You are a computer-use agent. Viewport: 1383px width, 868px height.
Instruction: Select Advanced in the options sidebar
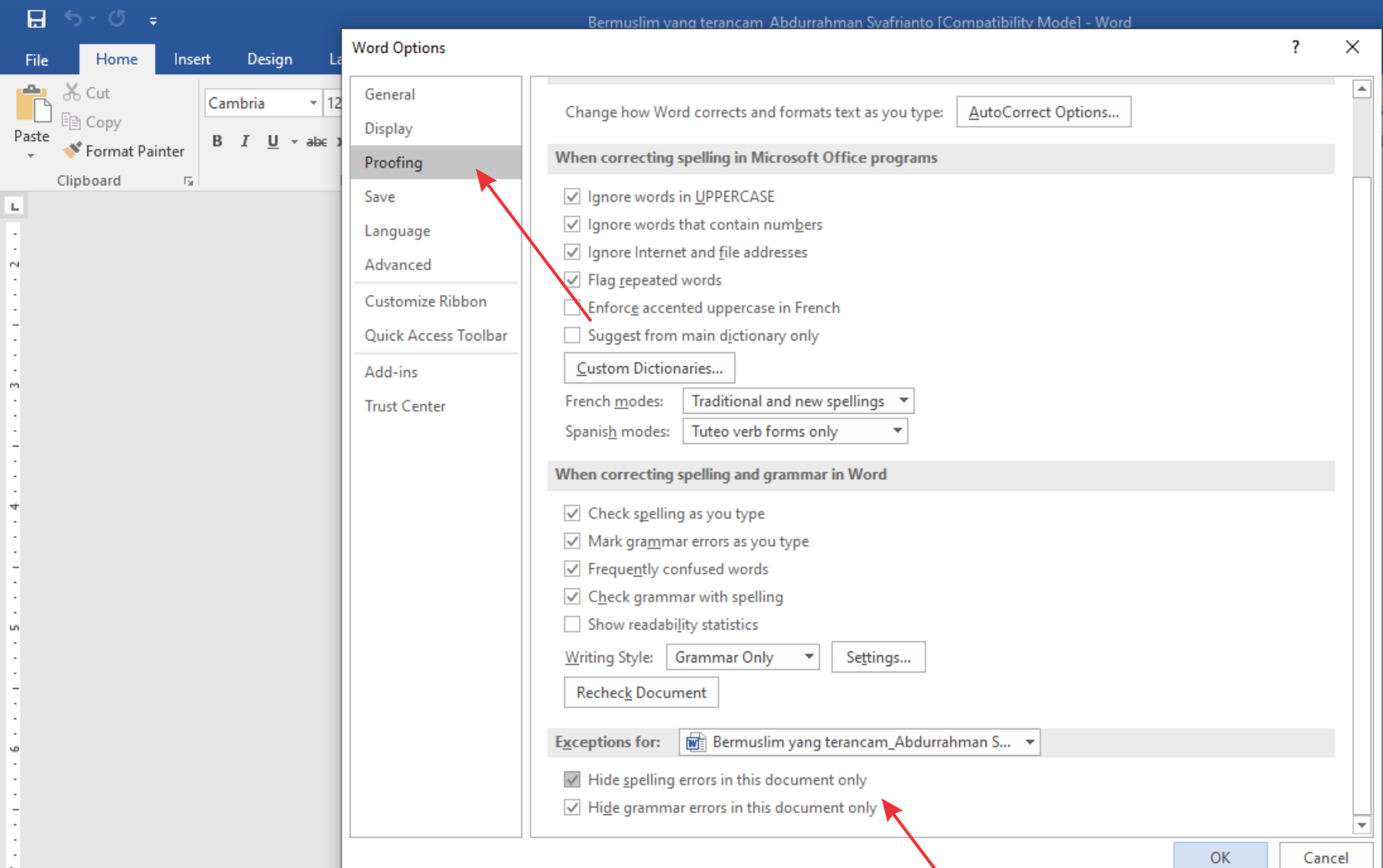(x=397, y=265)
